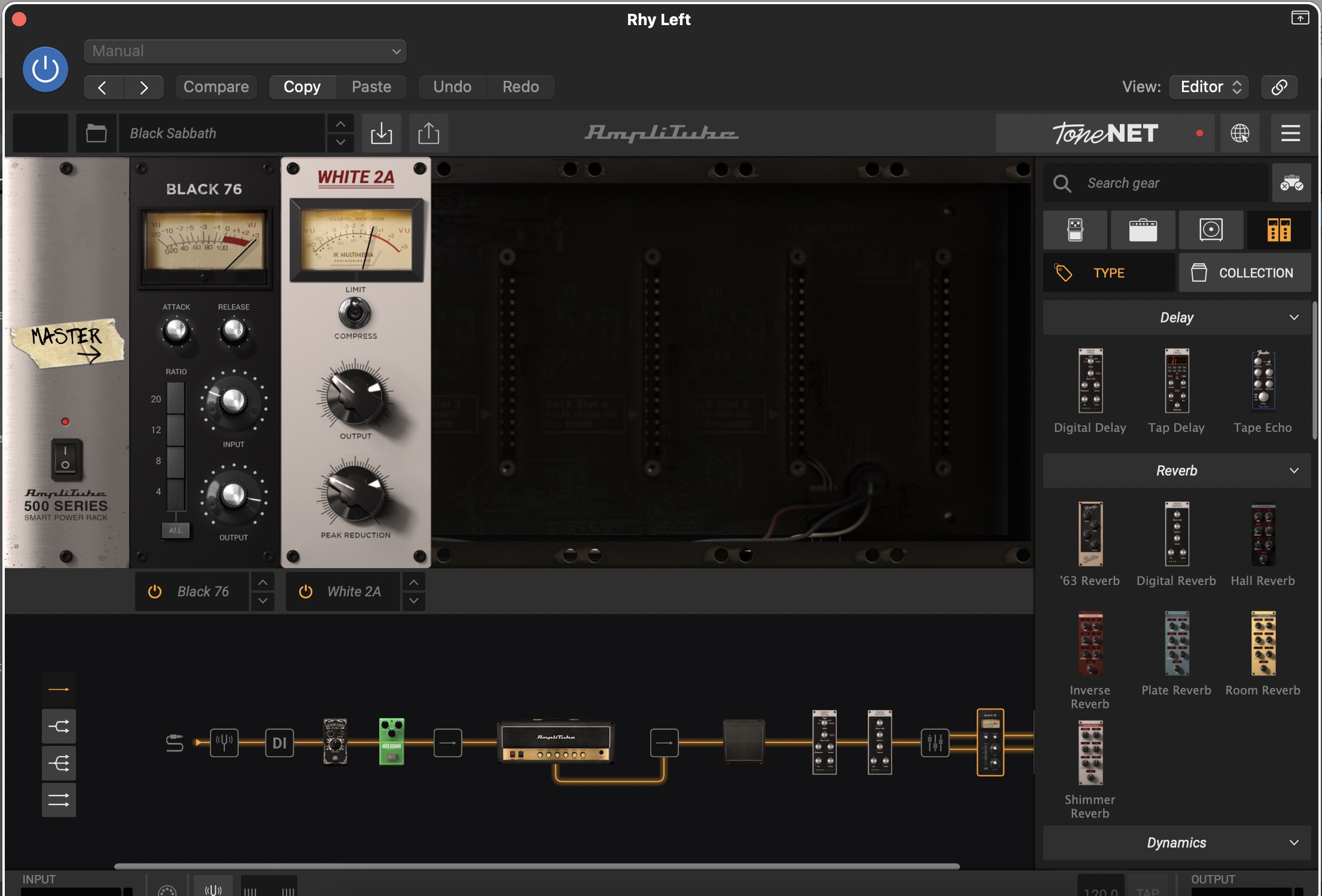1322x896 pixels.
Task: Click the Black 76 ATTACK knob
Action: click(176, 330)
